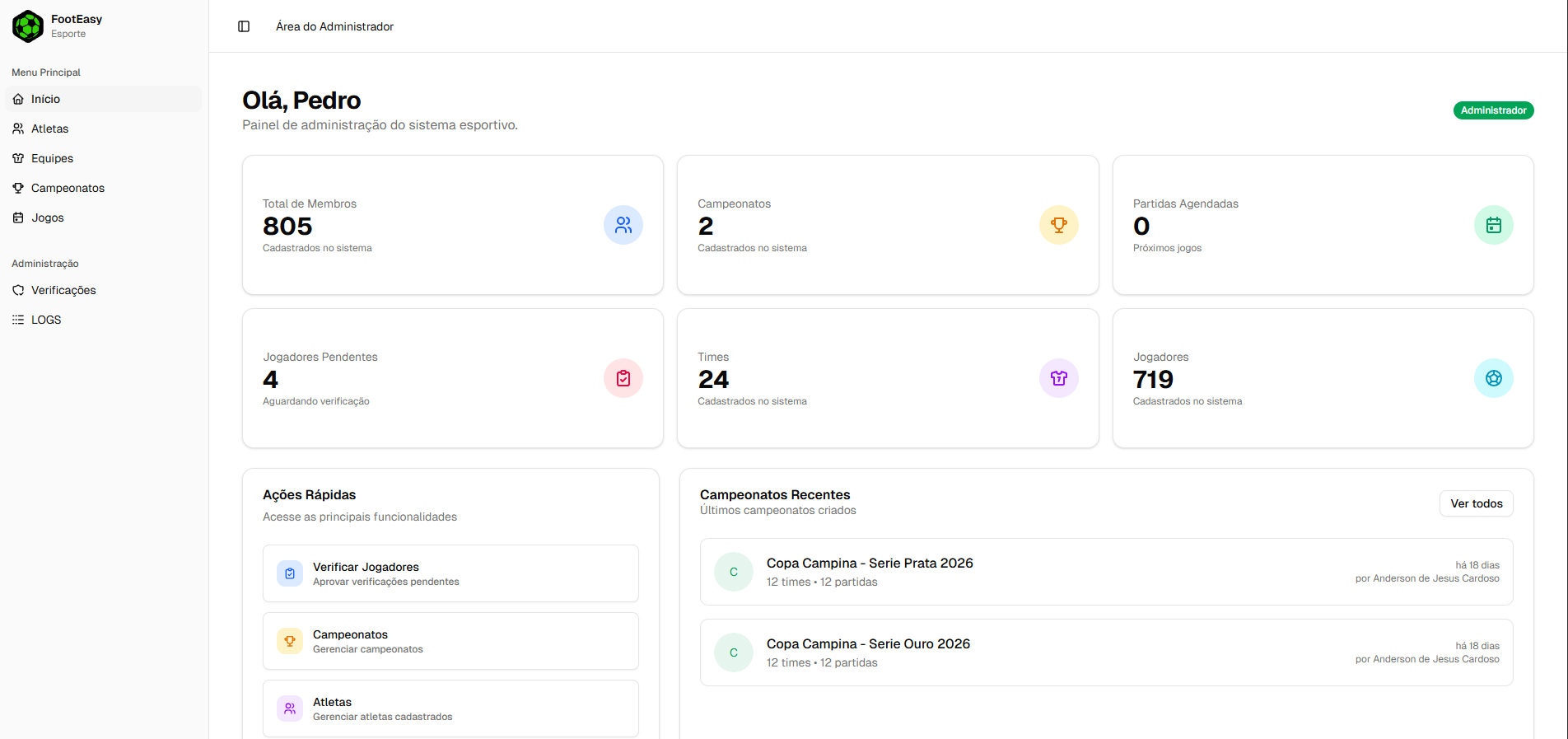Open the Campeonatos sidebar item
Screen dimensions: 1568x739
[68, 188]
